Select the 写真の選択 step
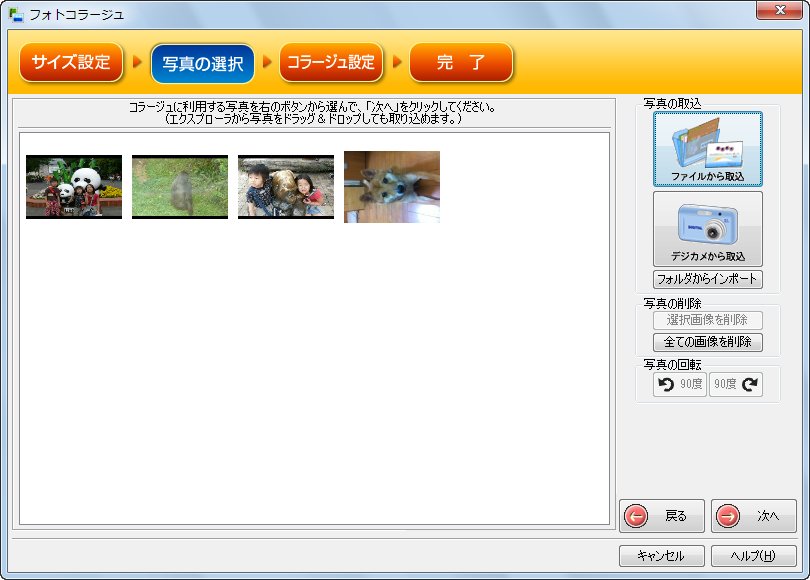 (202, 64)
